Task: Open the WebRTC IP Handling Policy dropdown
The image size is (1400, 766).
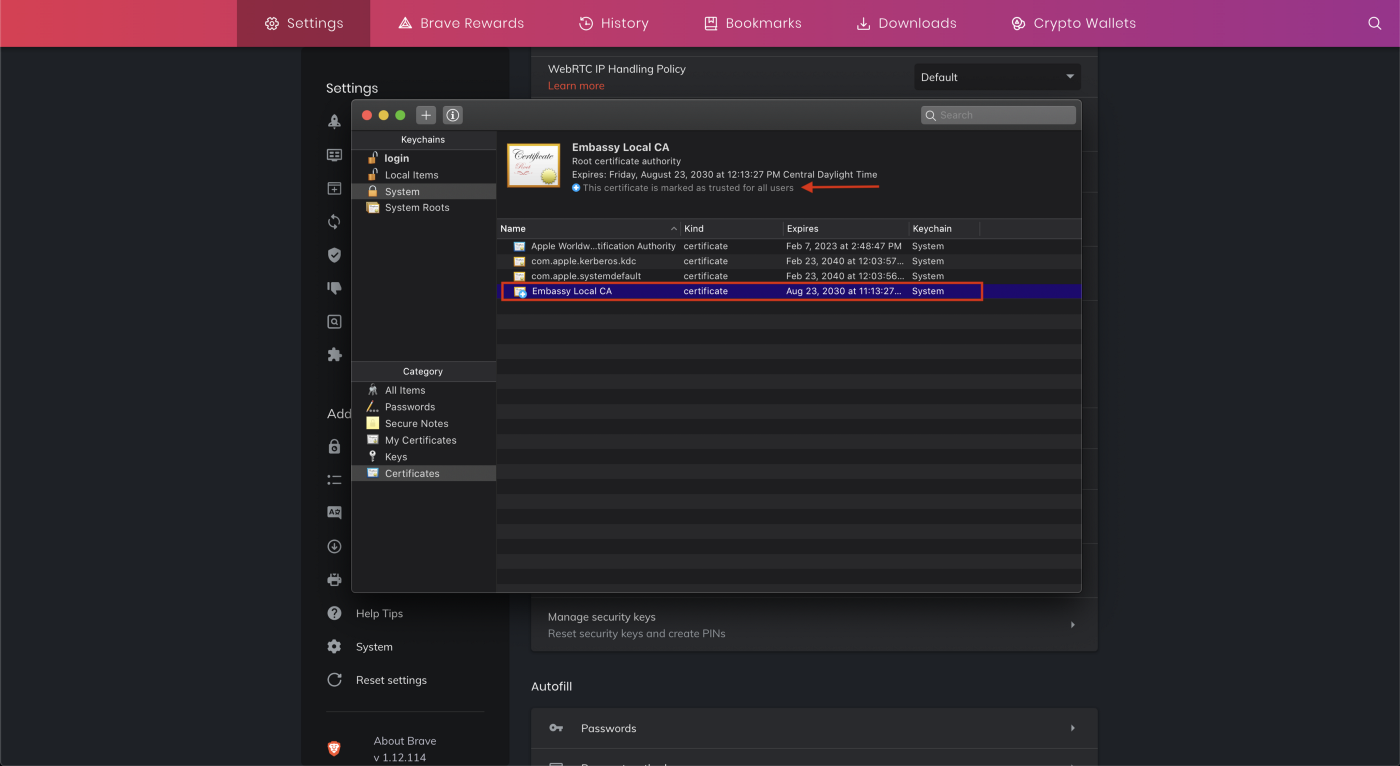Action: [997, 77]
